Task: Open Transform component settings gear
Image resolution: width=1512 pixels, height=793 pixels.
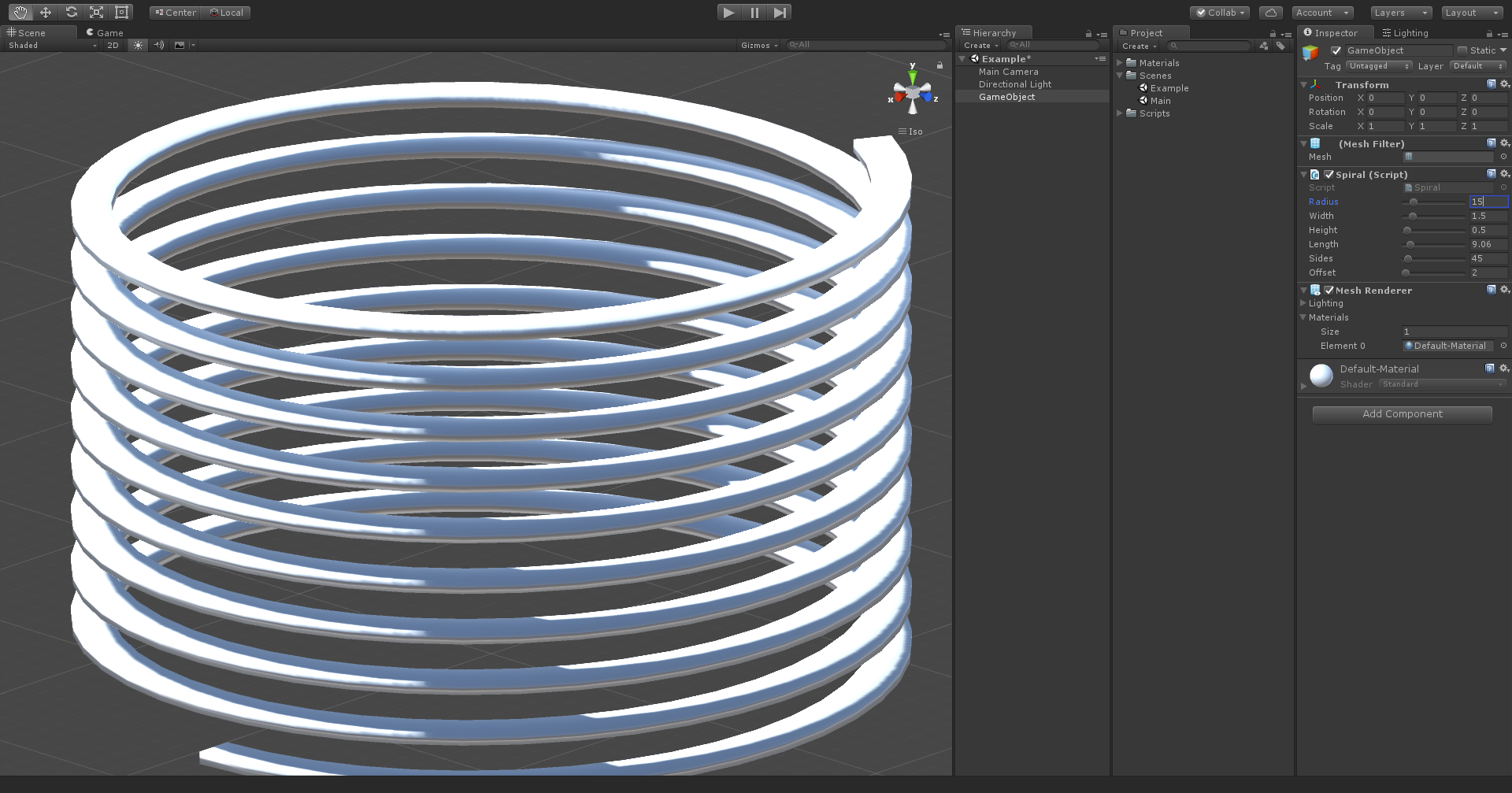Action: (1504, 84)
